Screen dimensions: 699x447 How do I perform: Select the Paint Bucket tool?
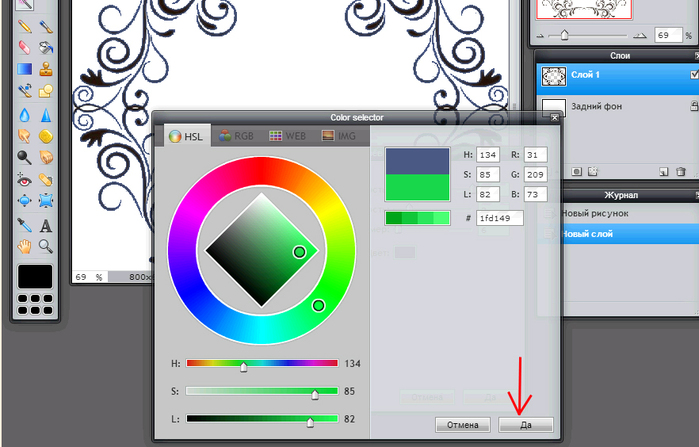[x=45, y=48]
